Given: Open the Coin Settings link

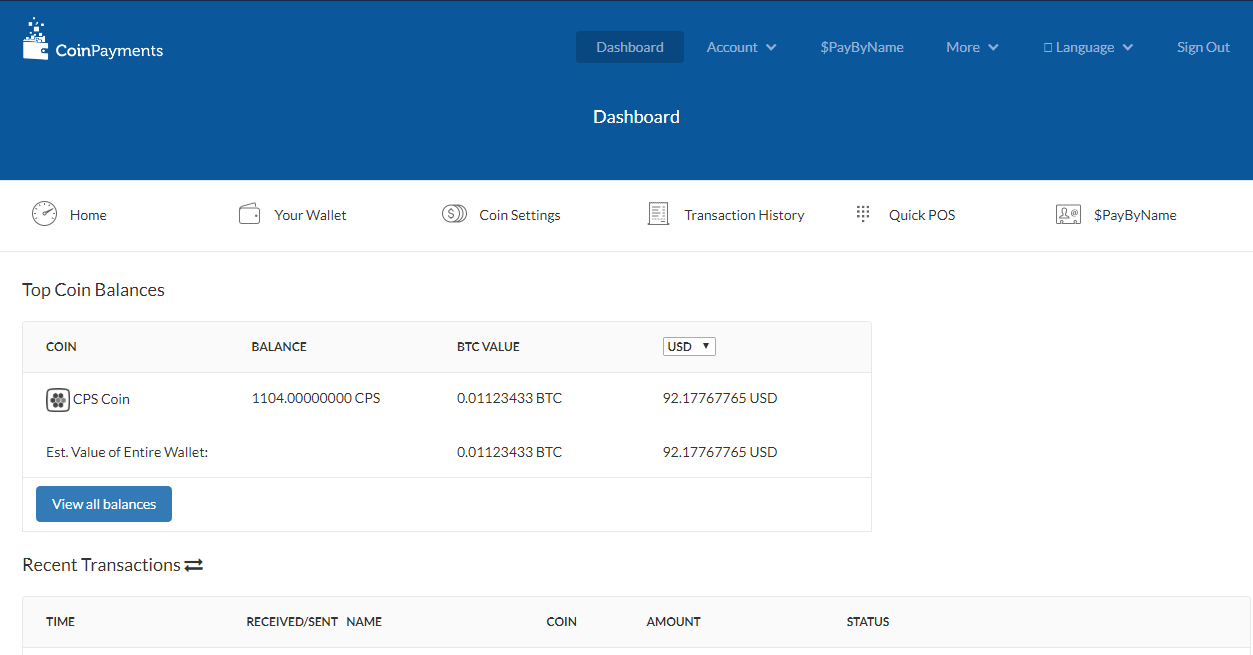Looking at the screenshot, I should click(x=520, y=215).
